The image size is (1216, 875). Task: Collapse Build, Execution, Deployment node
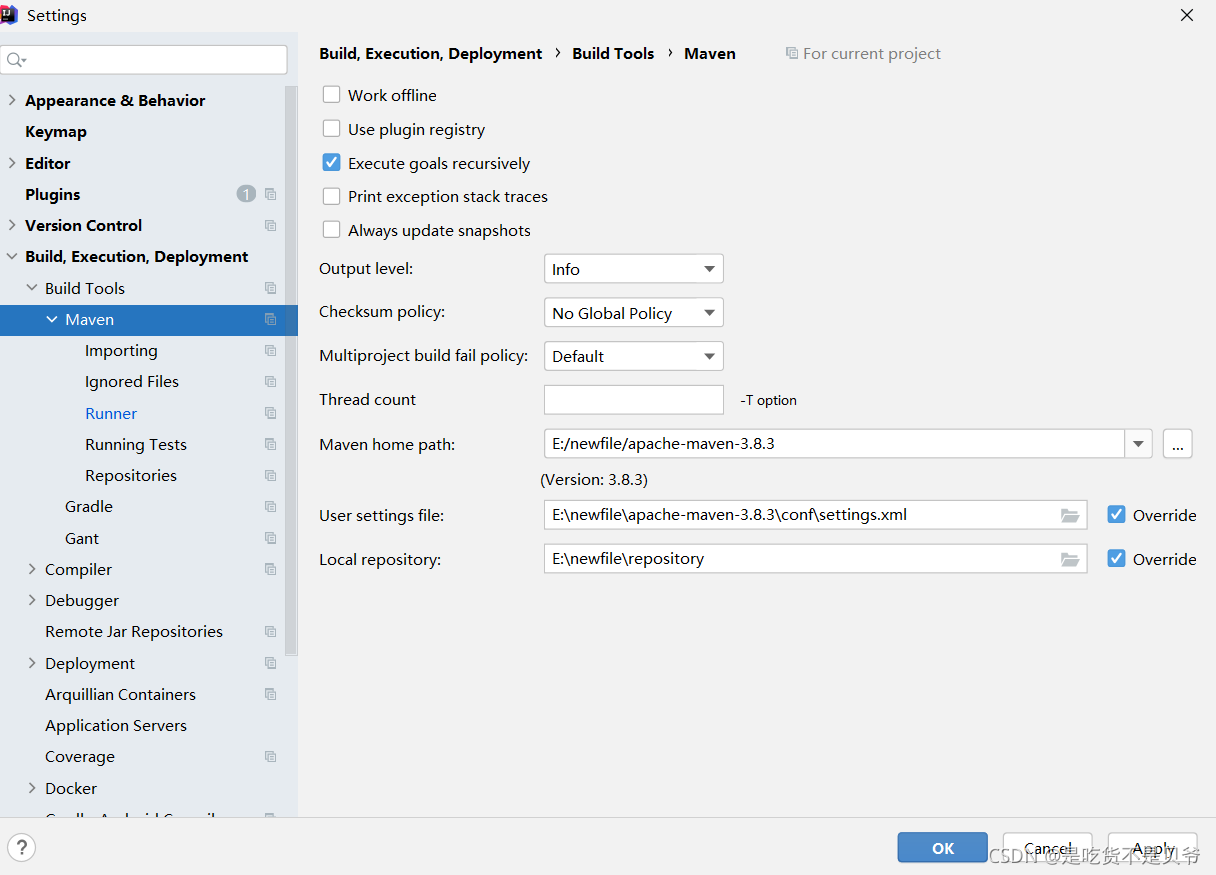(12, 256)
